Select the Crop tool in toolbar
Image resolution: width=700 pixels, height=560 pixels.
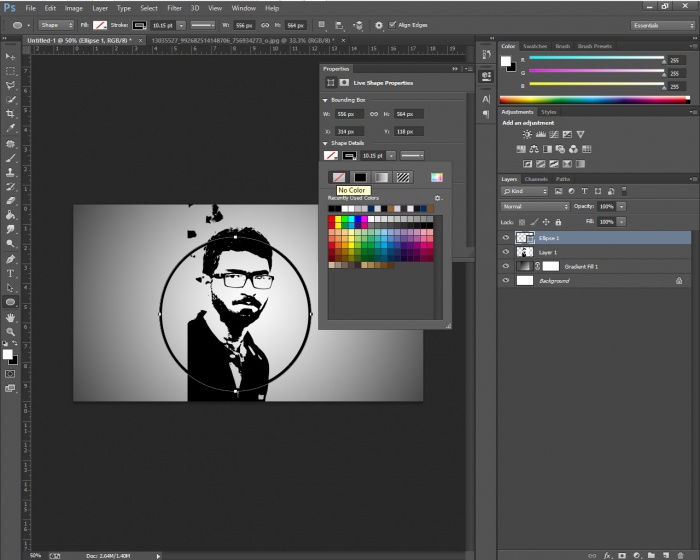point(10,114)
